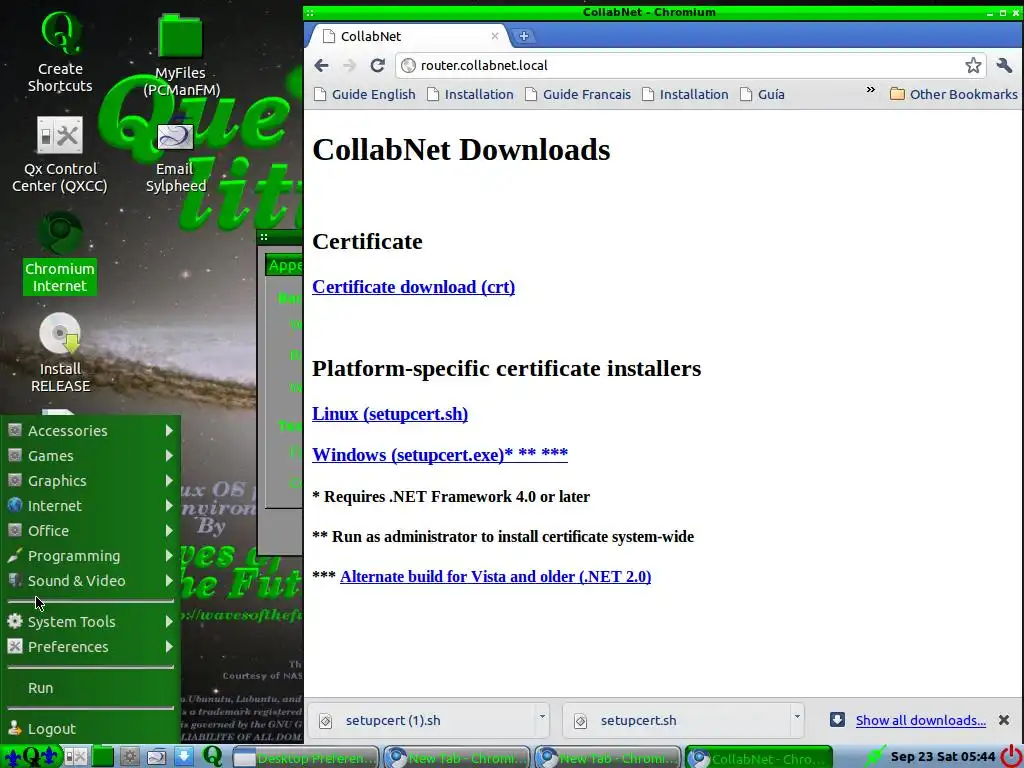Screen dimensions: 1024x768
Task: Go back using the browser back arrow
Action: (321, 65)
